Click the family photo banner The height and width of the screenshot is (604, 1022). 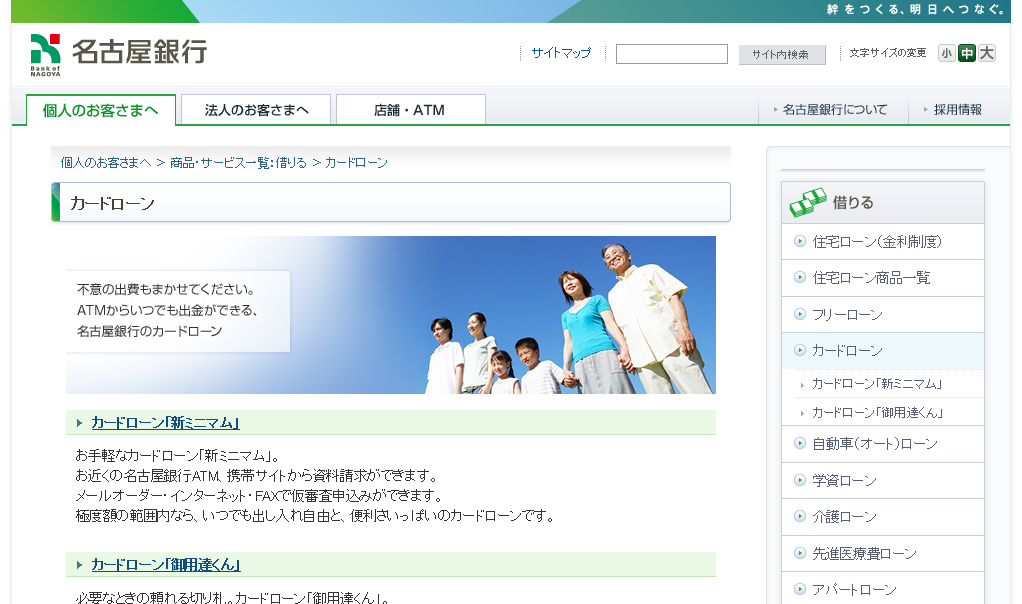click(391, 315)
